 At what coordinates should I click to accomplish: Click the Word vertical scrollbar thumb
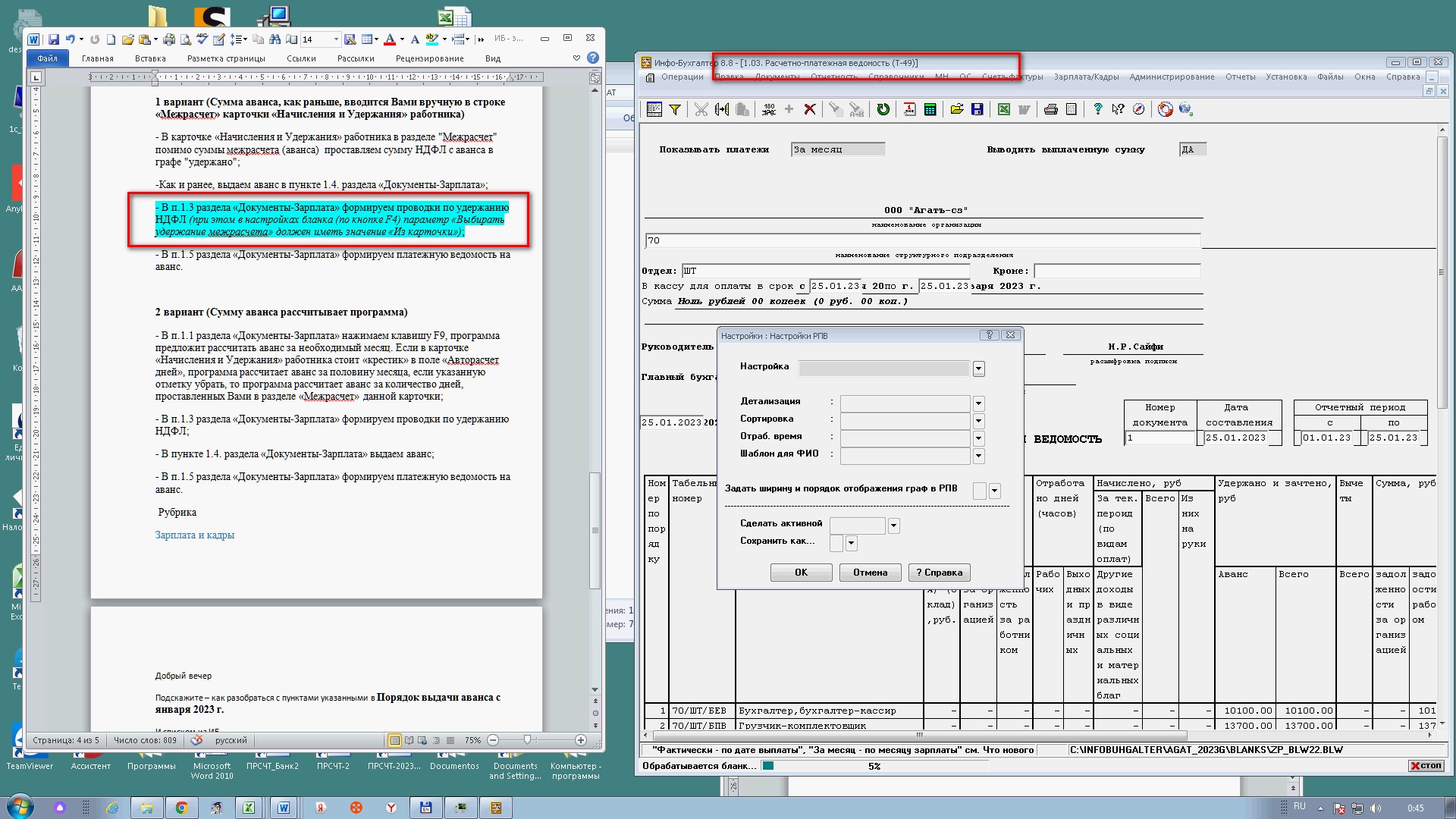(x=595, y=530)
